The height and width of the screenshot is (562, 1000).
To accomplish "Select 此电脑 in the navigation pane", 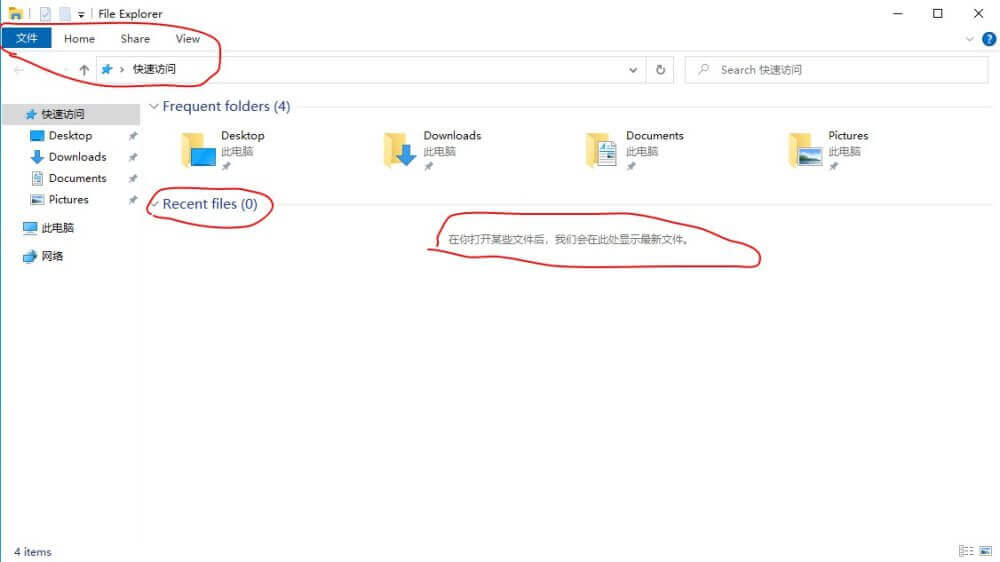I will click(57, 228).
